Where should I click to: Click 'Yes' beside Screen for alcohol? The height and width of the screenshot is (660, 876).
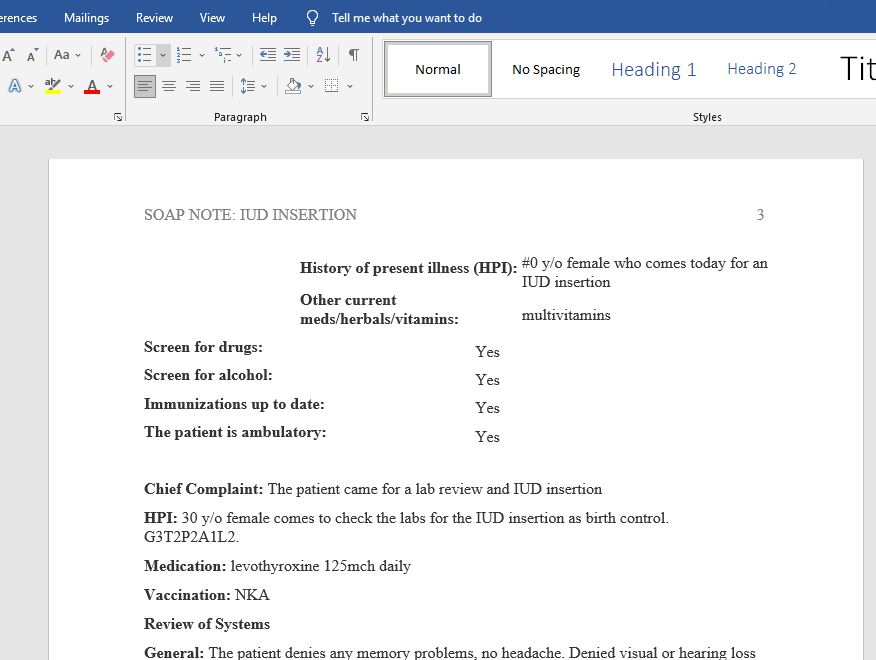click(x=487, y=380)
